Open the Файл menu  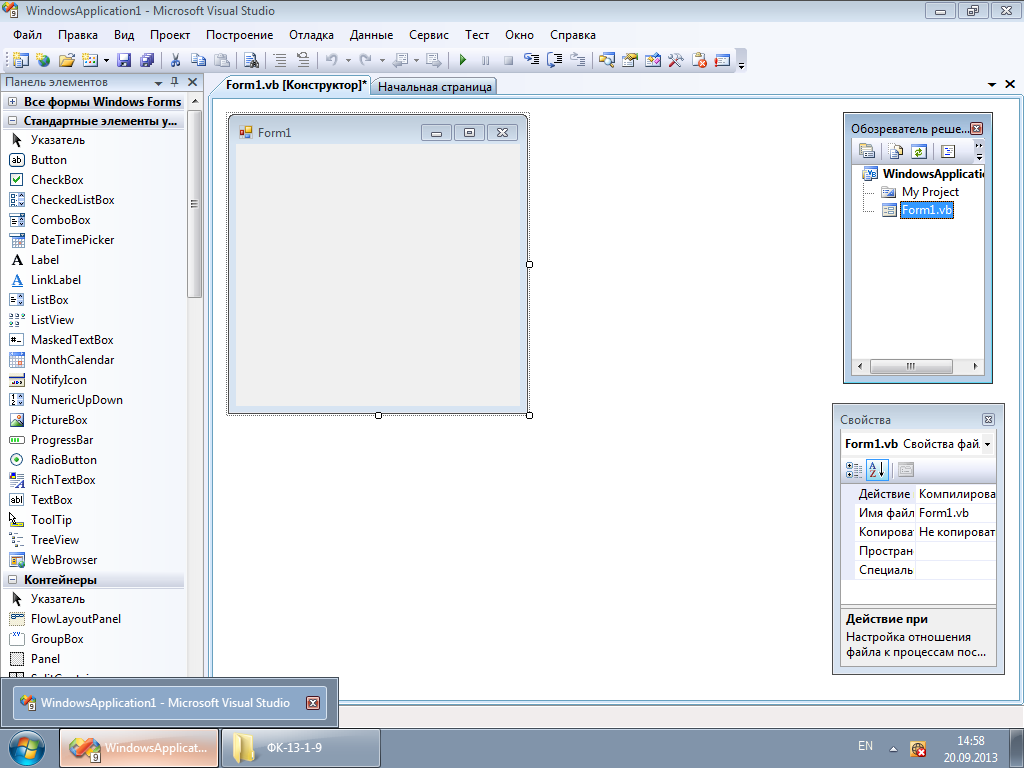pos(27,35)
